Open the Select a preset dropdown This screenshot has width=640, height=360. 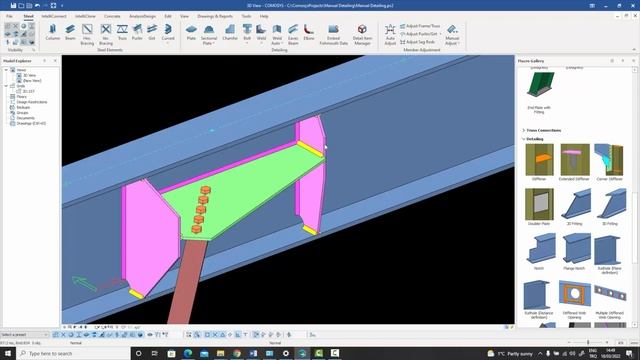[24, 335]
